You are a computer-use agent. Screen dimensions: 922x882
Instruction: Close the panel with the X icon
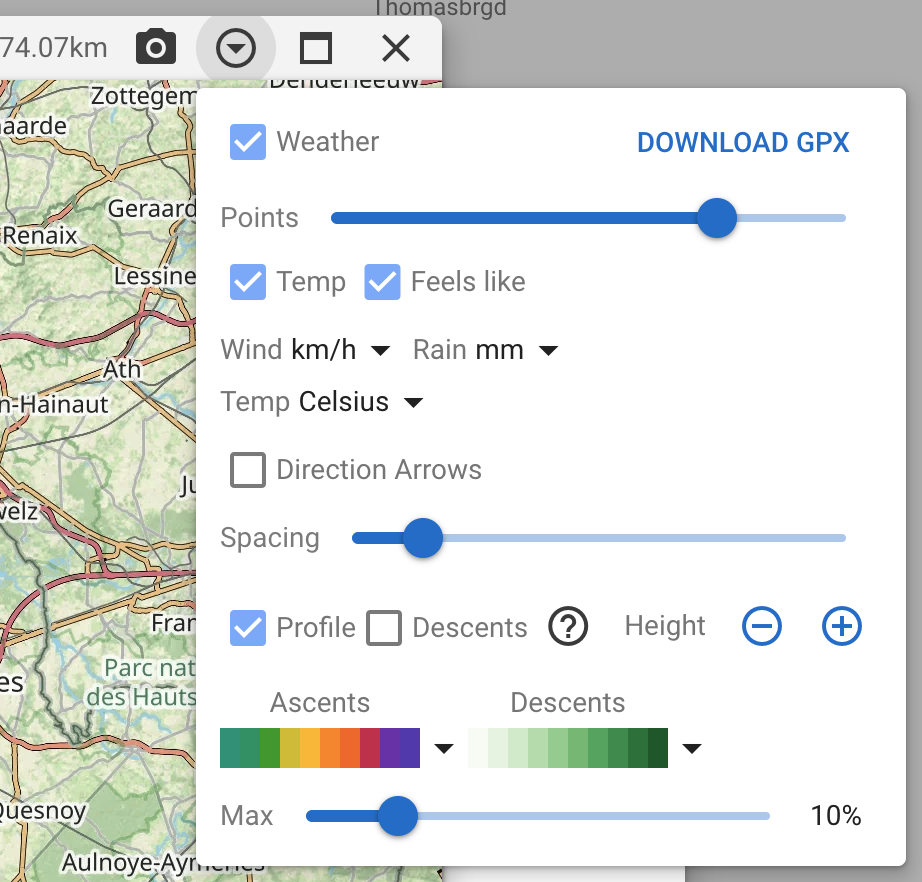pos(396,47)
